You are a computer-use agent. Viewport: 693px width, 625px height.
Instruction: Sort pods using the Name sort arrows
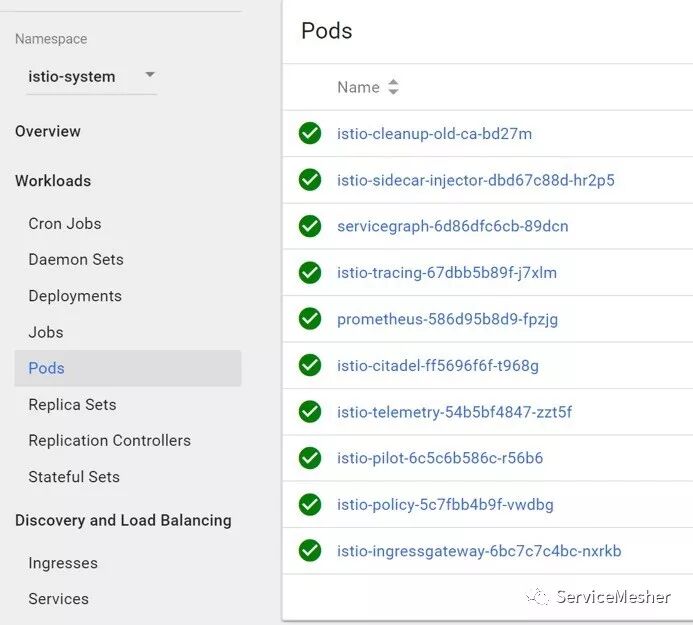pyautogui.click(x=393, y=87)
